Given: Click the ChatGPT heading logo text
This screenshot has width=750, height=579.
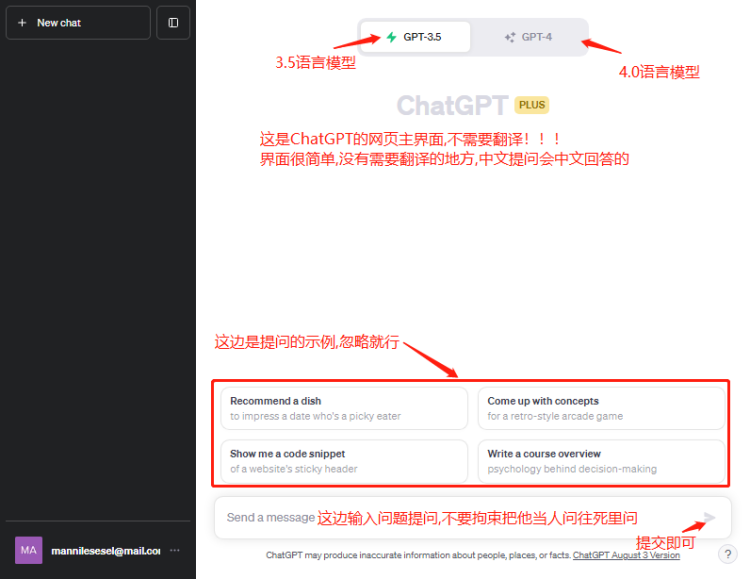Looking at the screenshot, I should click(x=452, y=106).
